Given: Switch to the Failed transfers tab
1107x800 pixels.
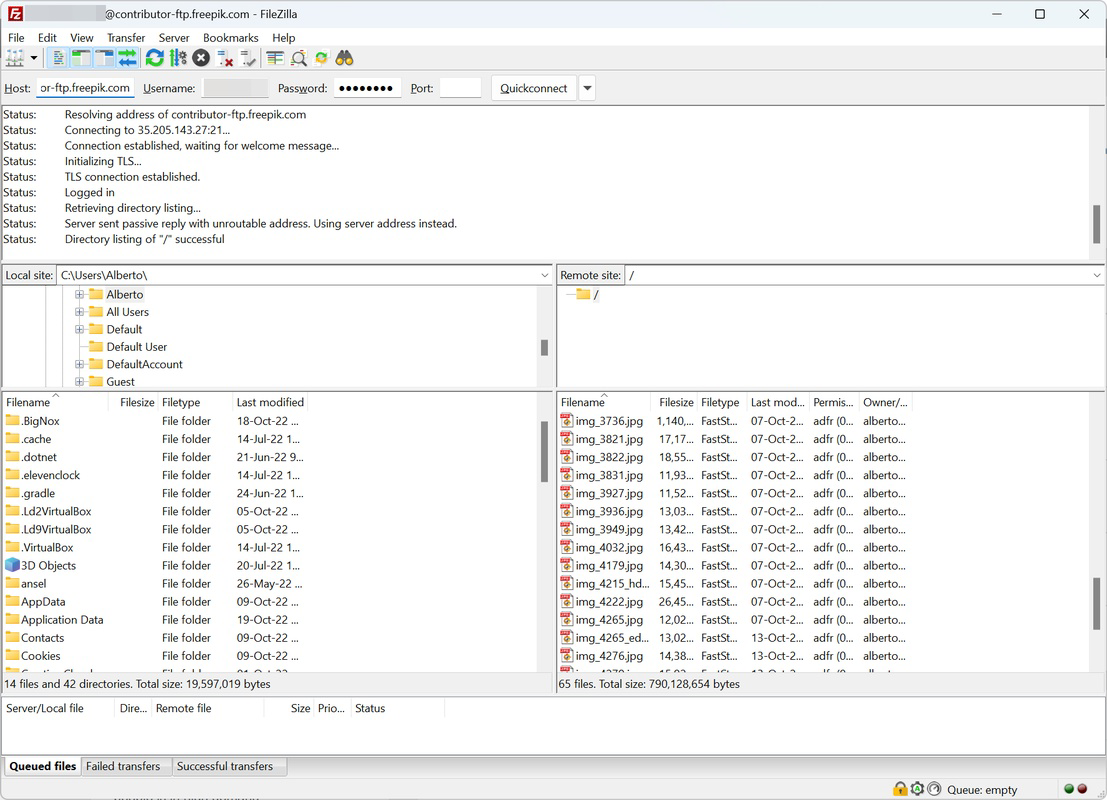Looking at the screenshot, I should pos(125,766).
